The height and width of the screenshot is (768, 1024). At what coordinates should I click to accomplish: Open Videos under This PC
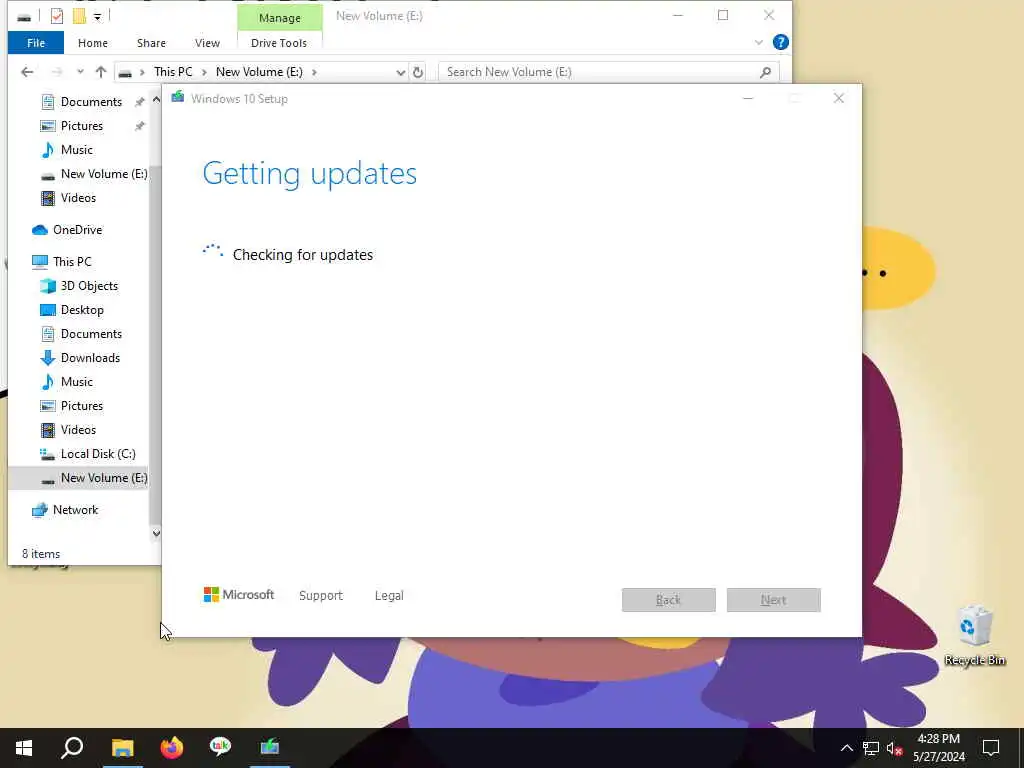78,430
